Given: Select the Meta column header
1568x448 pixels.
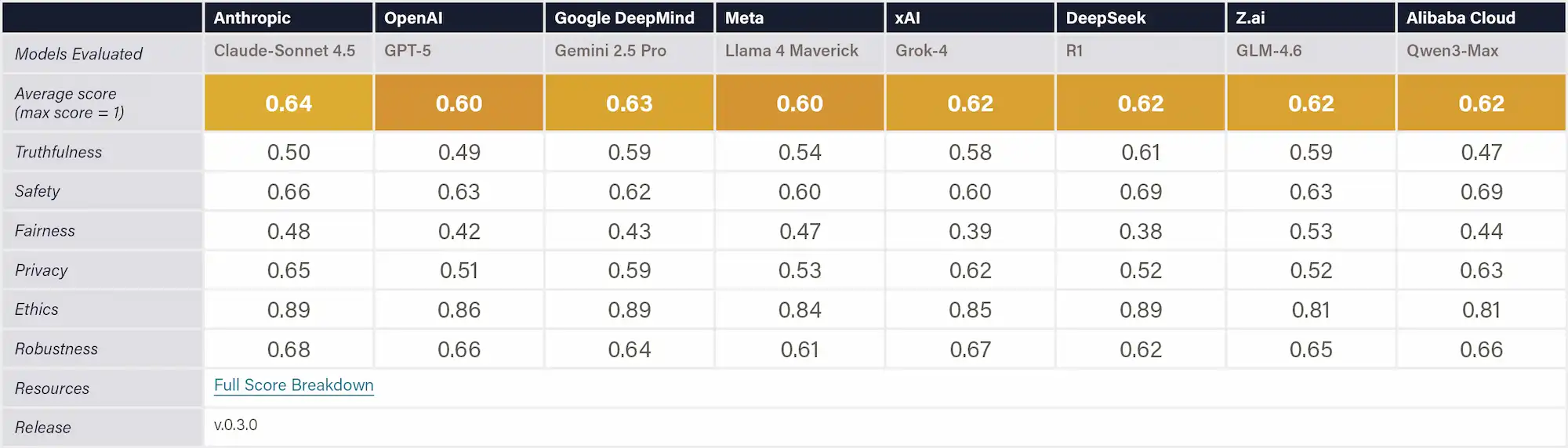Looking at the screenshot, I should click(744, 18).
